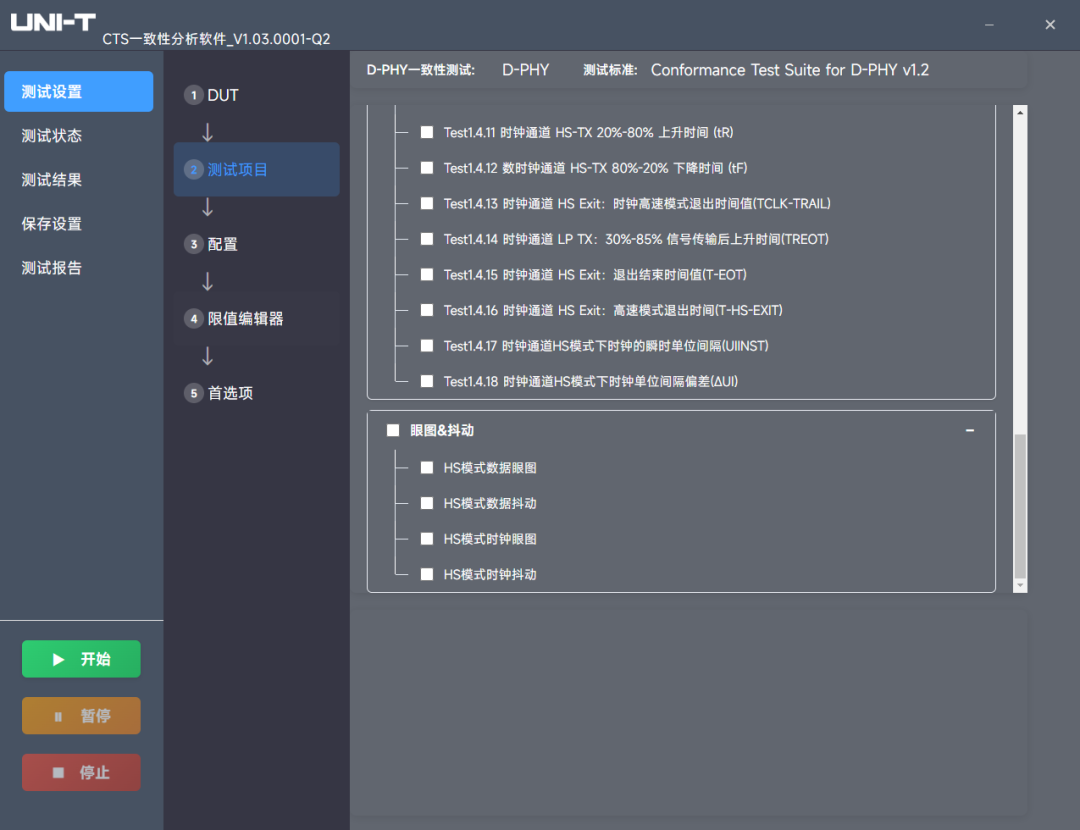Go to the DUT step
Screen dimensions: 1080x830
pyautogui.click(x=256, y=95)
